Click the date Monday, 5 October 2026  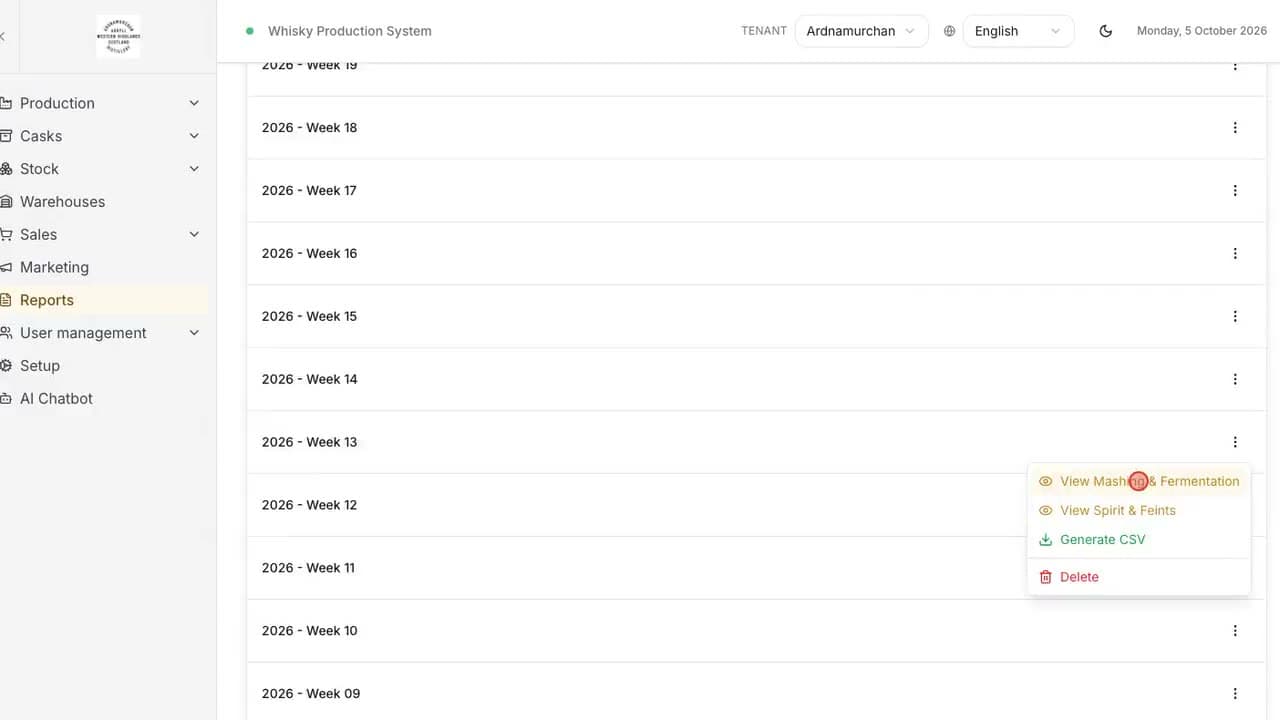click(x=1202, y=31)
